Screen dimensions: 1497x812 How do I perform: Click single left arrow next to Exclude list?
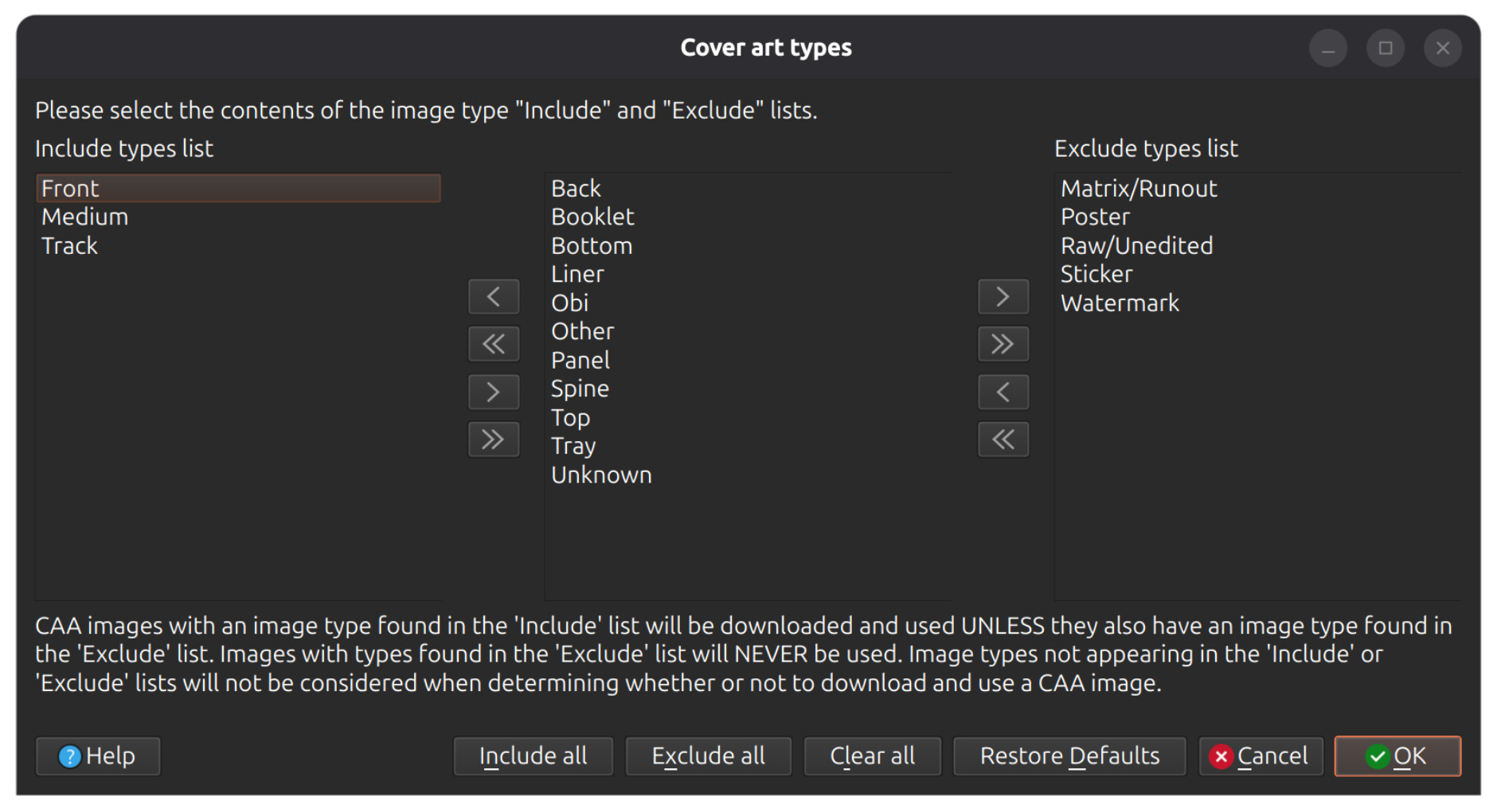click(x=1003, y=392)
